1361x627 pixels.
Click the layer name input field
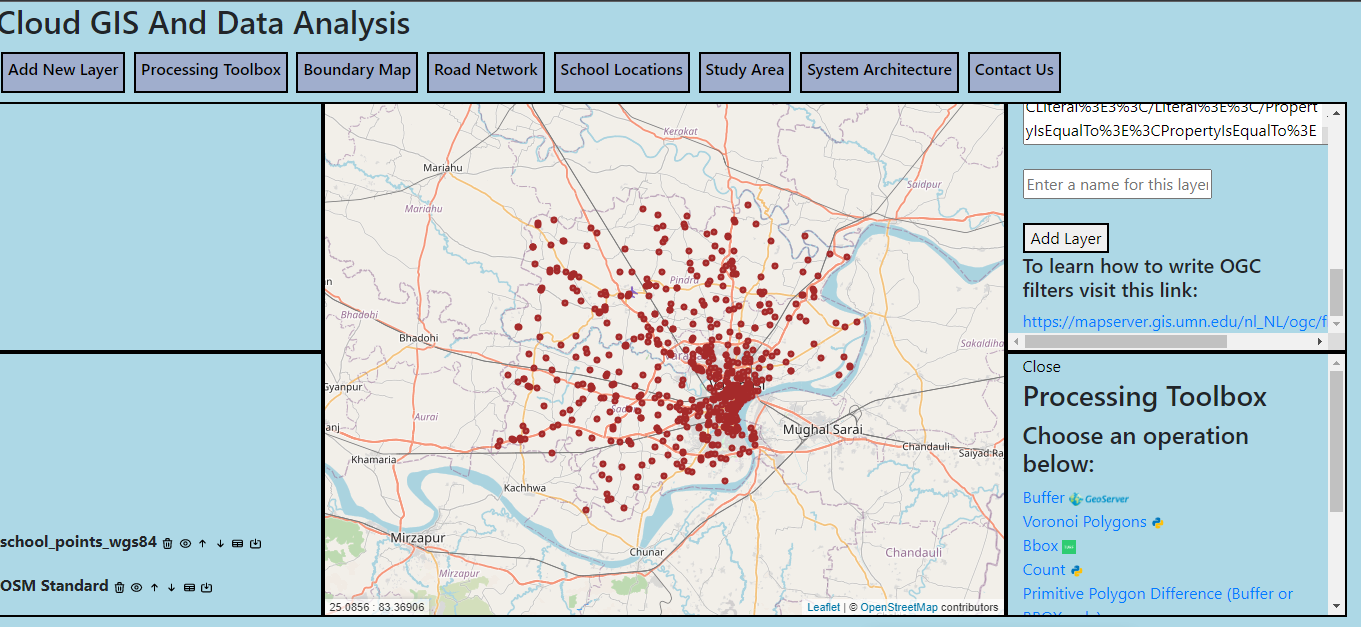coord(1117,184)
